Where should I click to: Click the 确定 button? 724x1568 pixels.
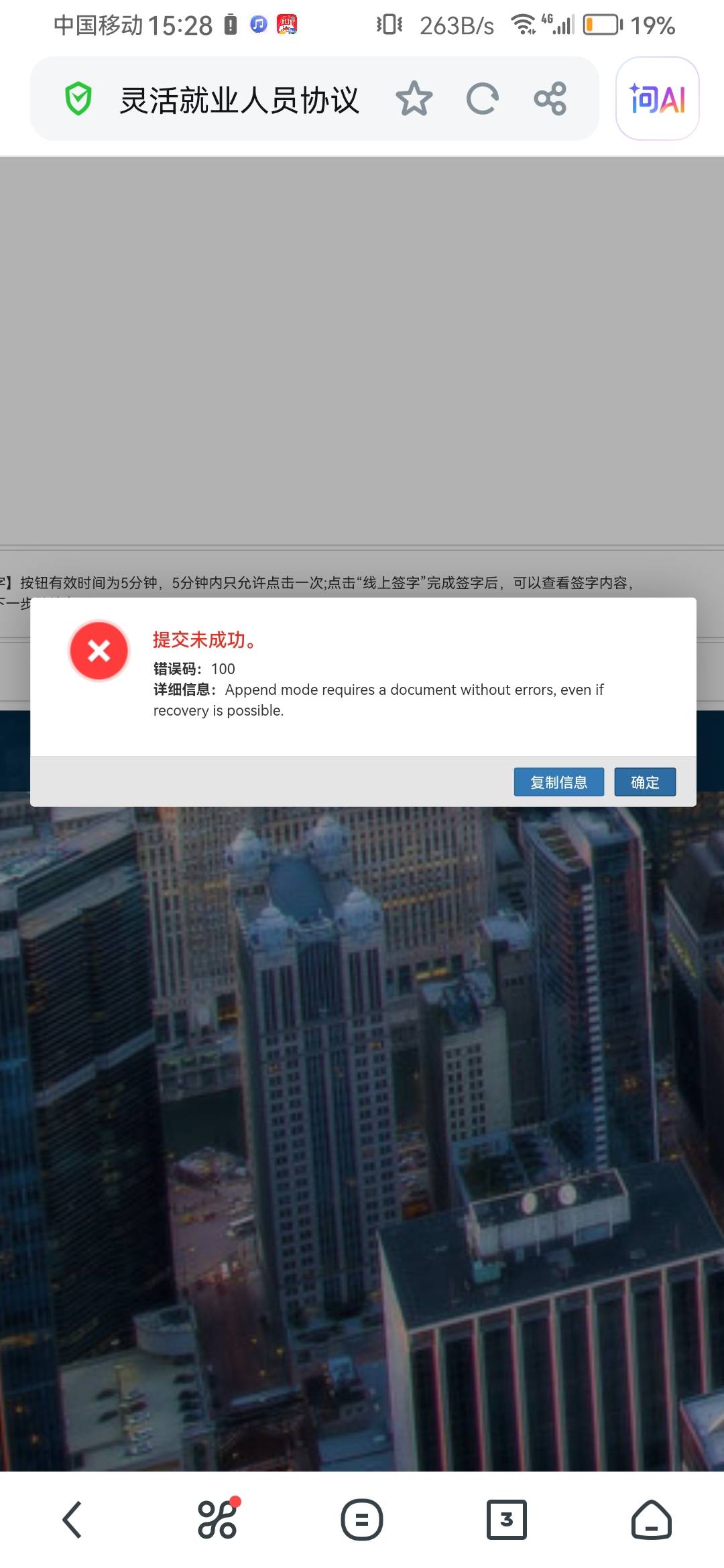645,782
